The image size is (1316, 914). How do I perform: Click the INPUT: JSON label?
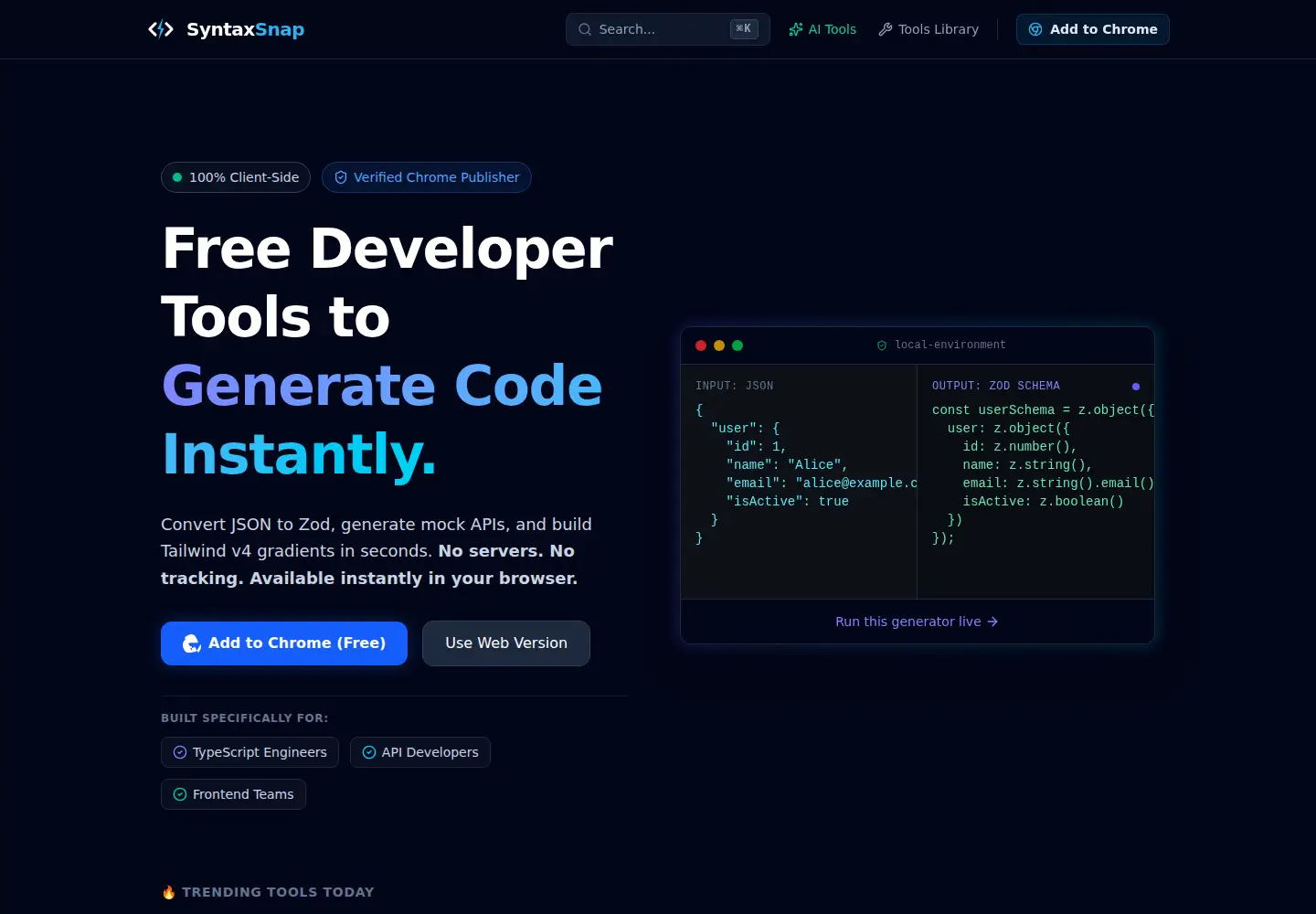click(735, 386)
